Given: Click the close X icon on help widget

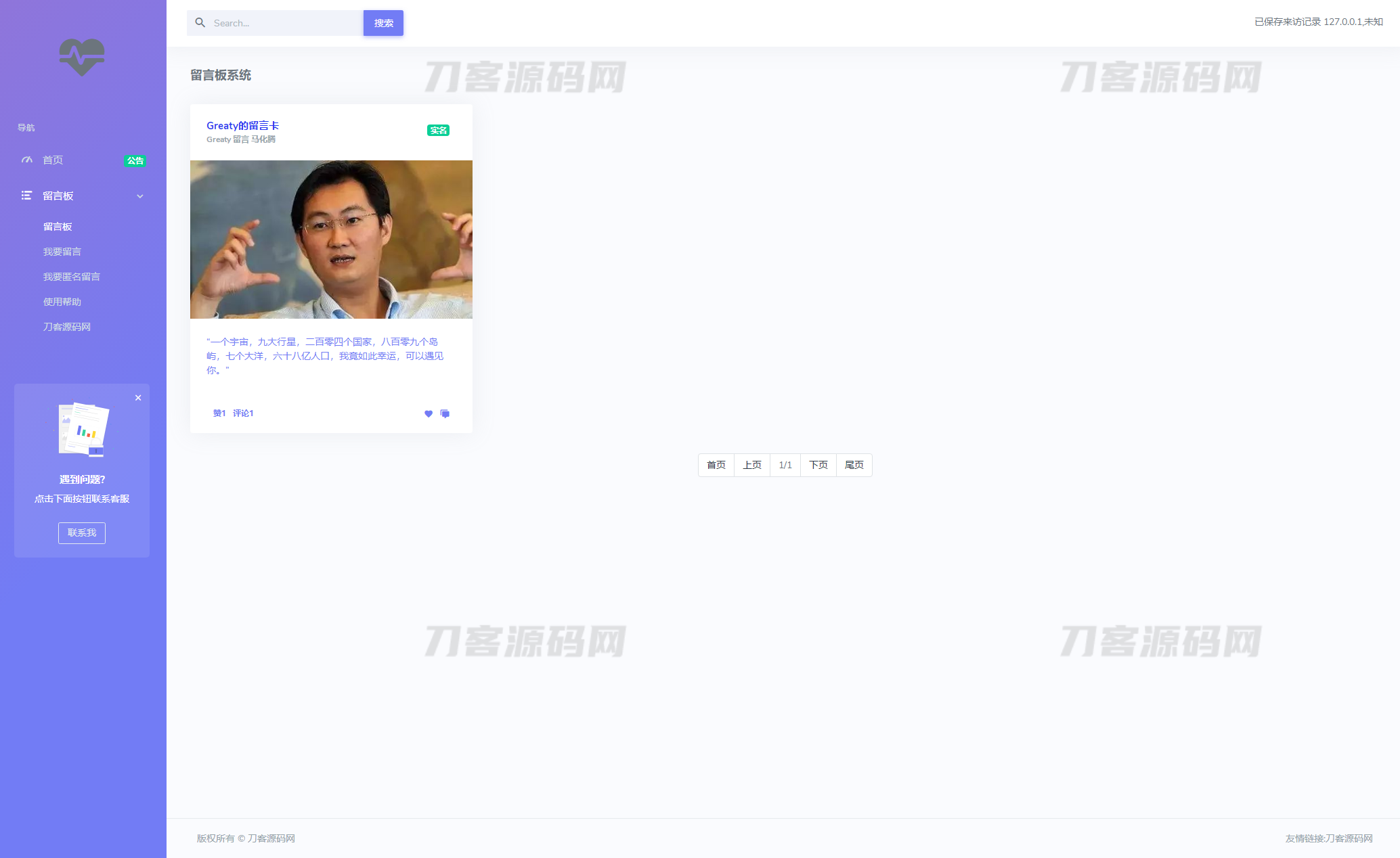Looking at the screenshot, I should pos(138,398).
